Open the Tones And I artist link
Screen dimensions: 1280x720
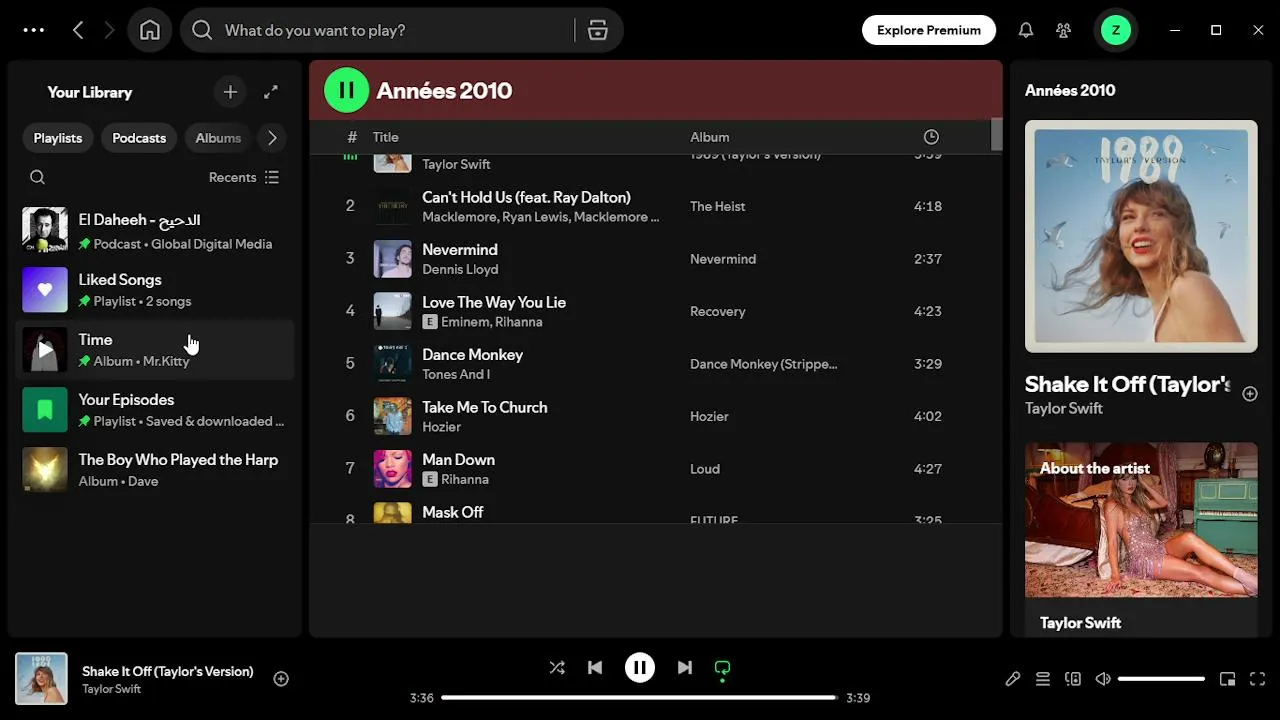(x=456, y=374)
